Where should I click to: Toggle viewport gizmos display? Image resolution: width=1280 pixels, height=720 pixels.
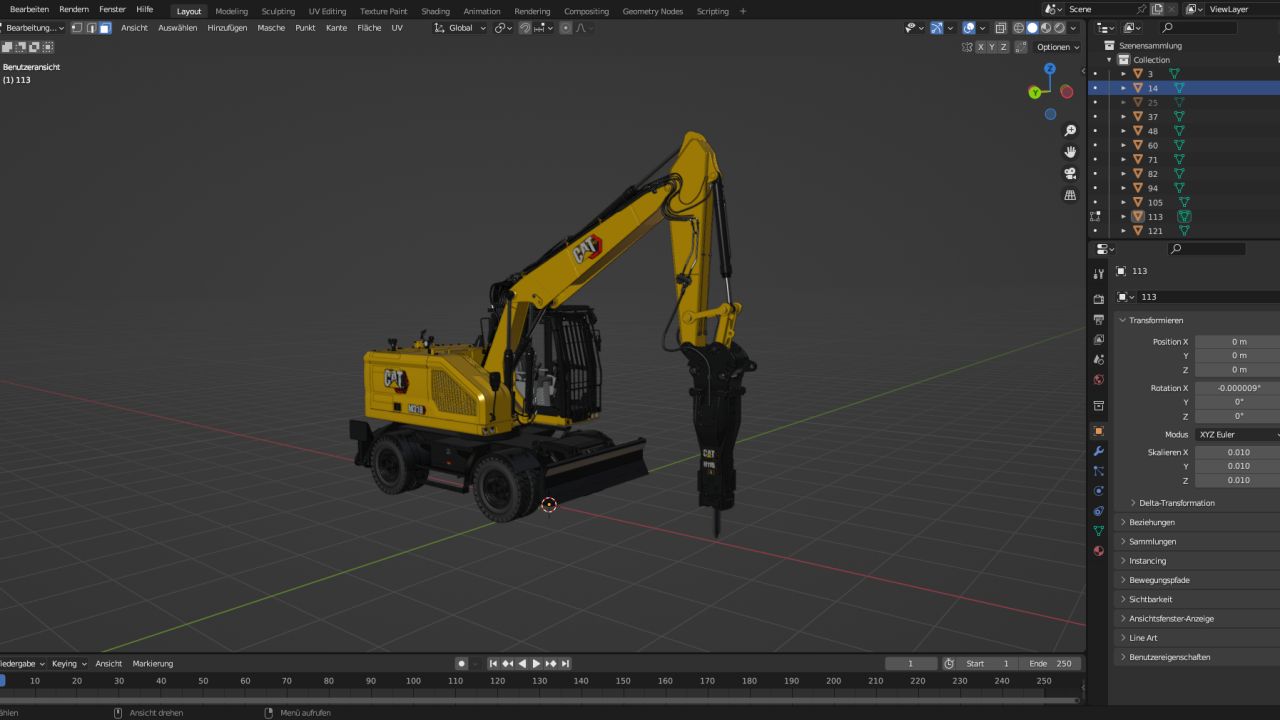(x=936, y=28)
